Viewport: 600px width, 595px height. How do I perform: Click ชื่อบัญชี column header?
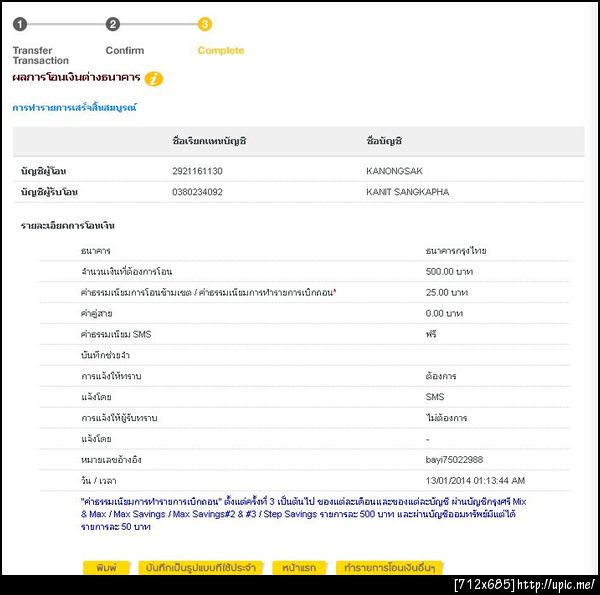coord(384,141)
